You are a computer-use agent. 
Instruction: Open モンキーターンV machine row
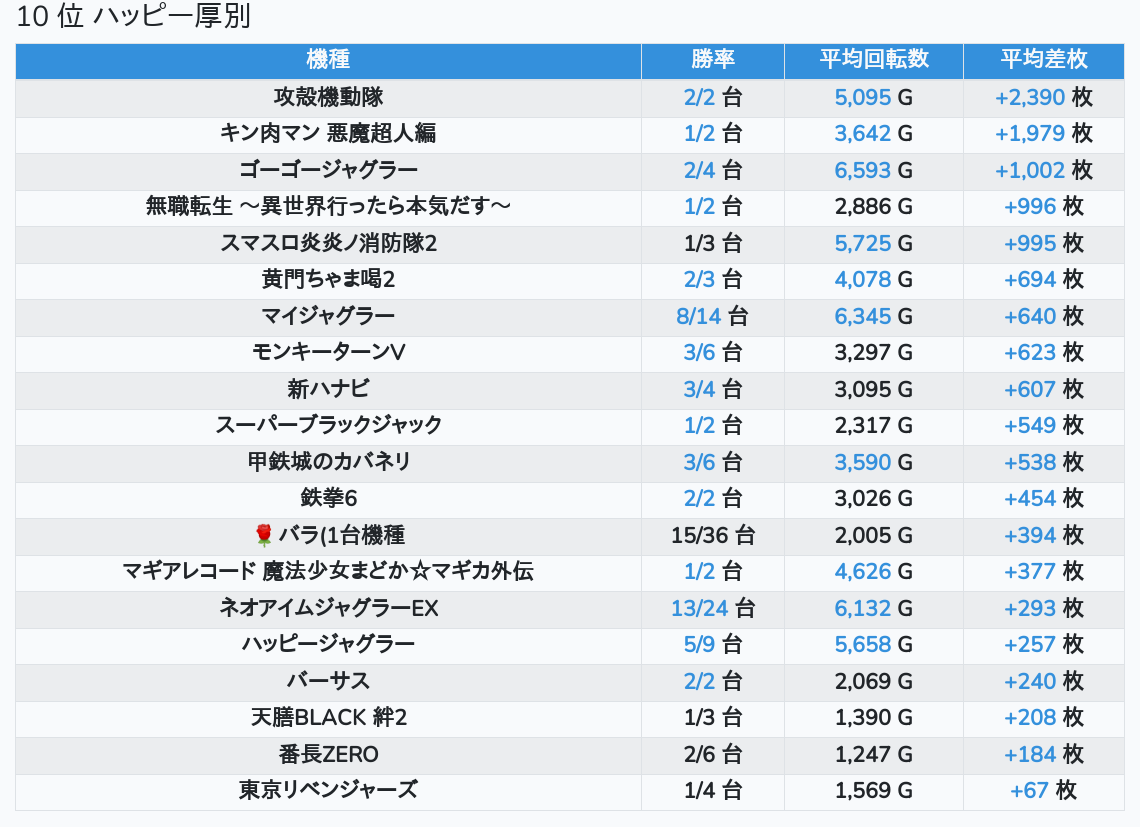pyautogui.click(x=328, y=353)
